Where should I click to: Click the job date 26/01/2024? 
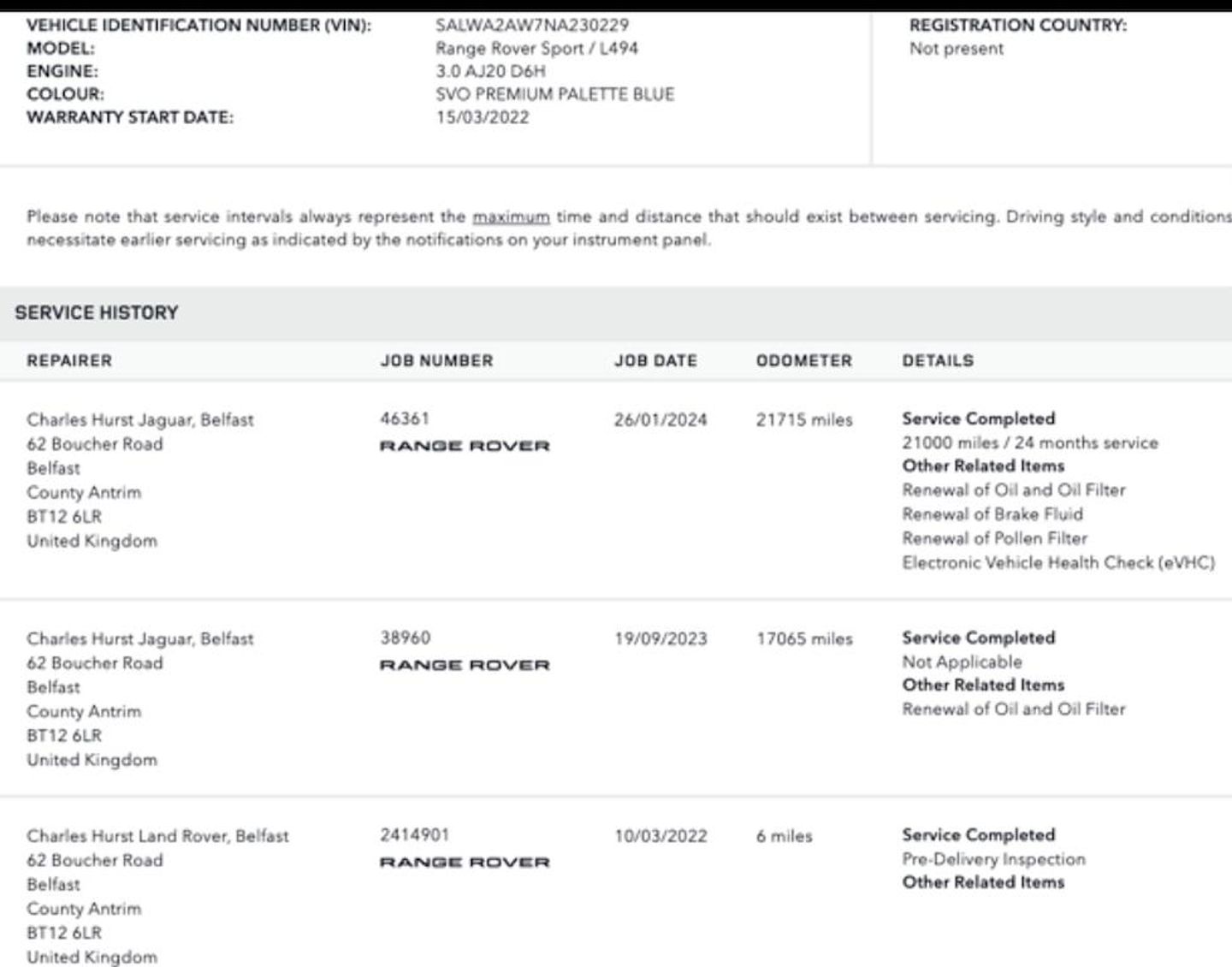pyautogui.click(x=660, y=420)
